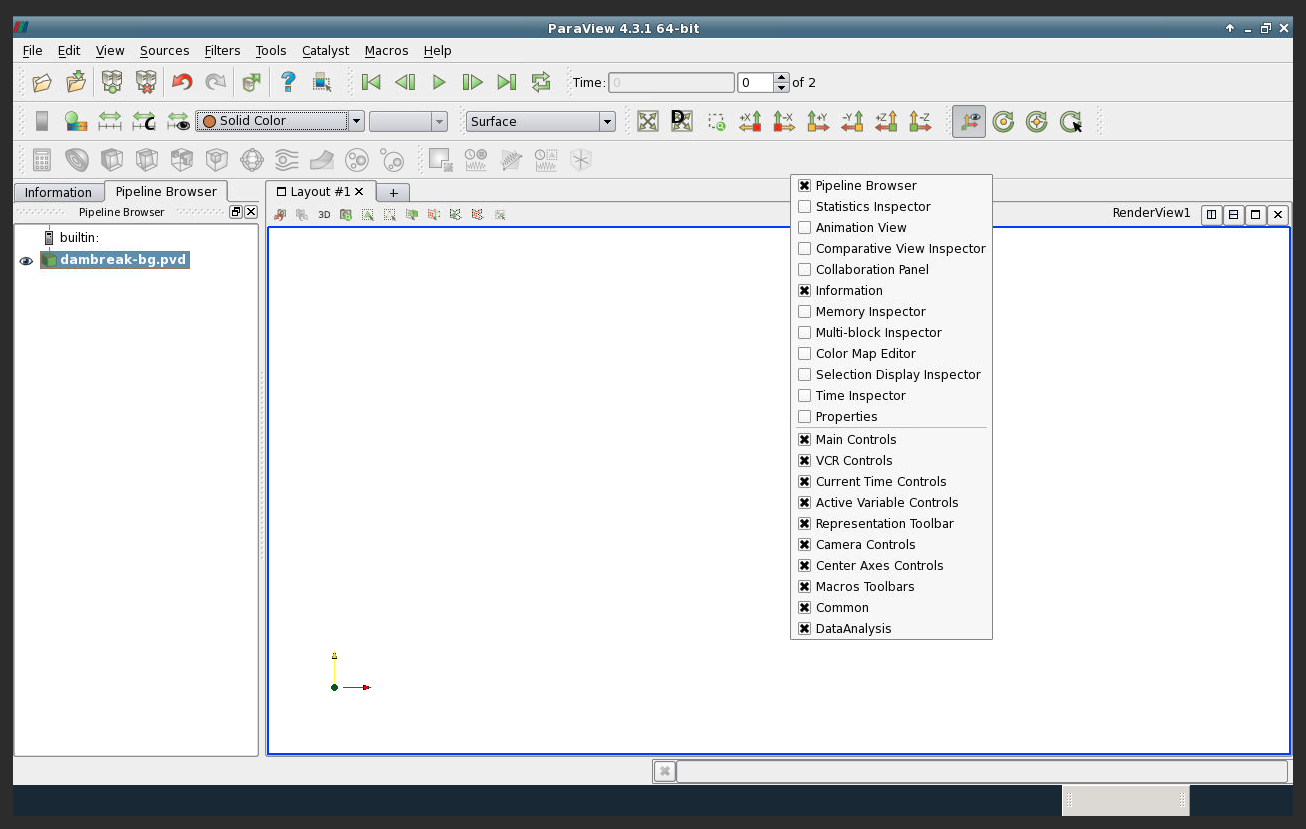Open the Catalyst menu
The height and width of the screenshot is (829, 1306).
(326, 50)
